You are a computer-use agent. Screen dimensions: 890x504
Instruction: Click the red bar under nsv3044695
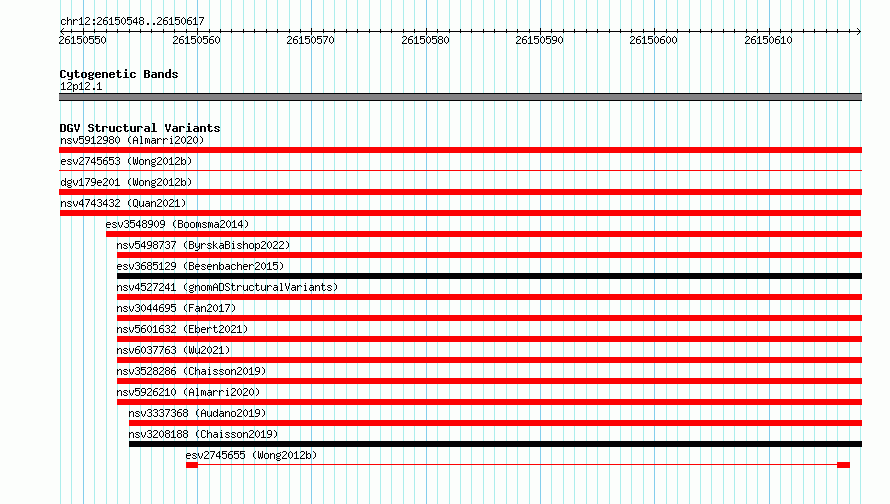coord(489,318)
